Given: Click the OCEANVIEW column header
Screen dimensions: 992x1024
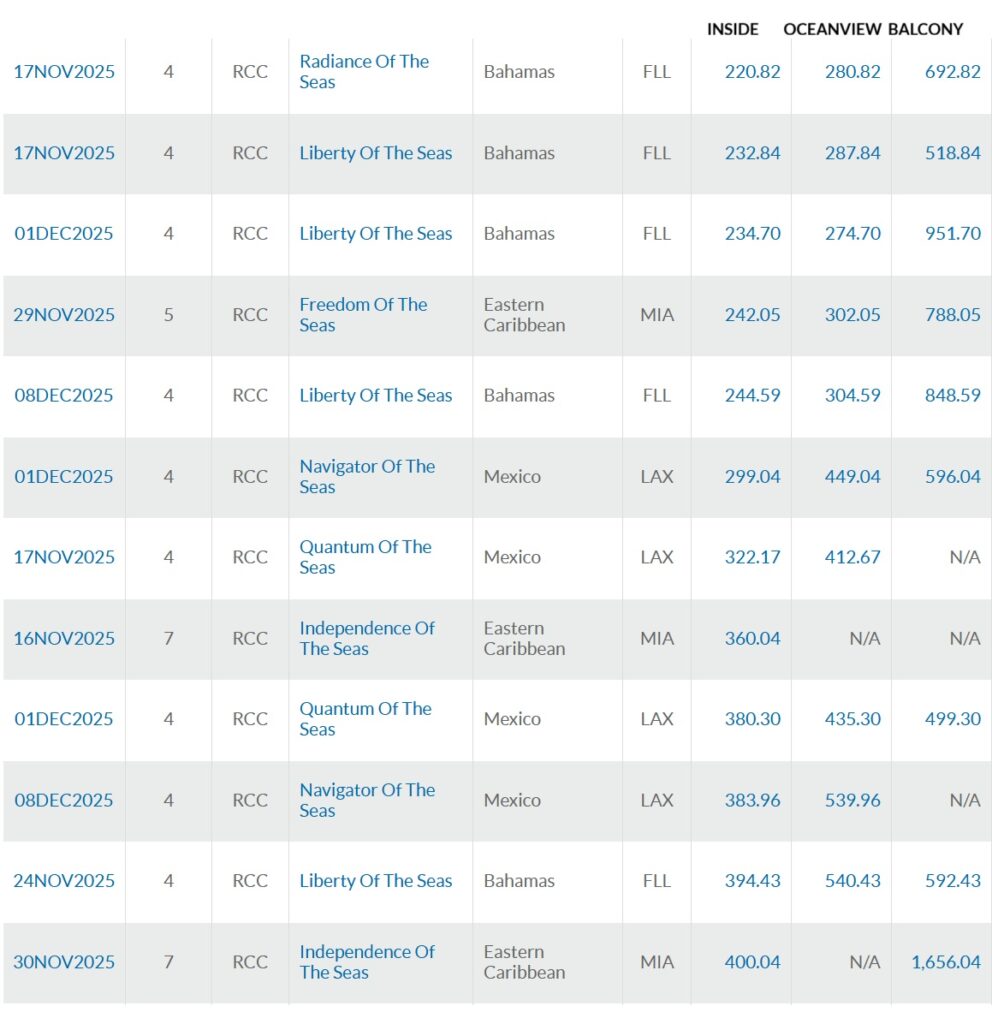Looking at the screenshot, I should [832, 29].
